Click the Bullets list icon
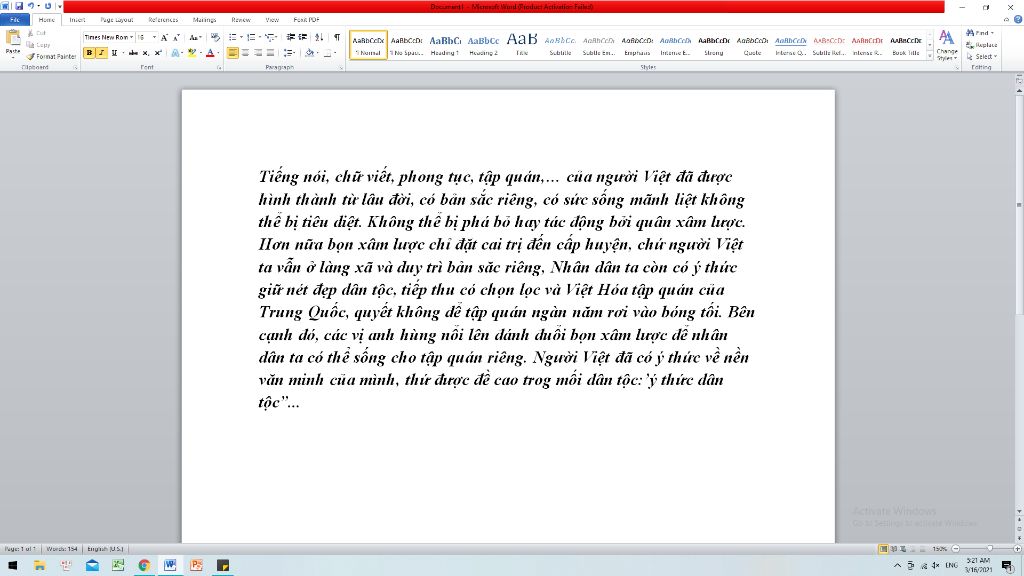 tap(232, 37)
